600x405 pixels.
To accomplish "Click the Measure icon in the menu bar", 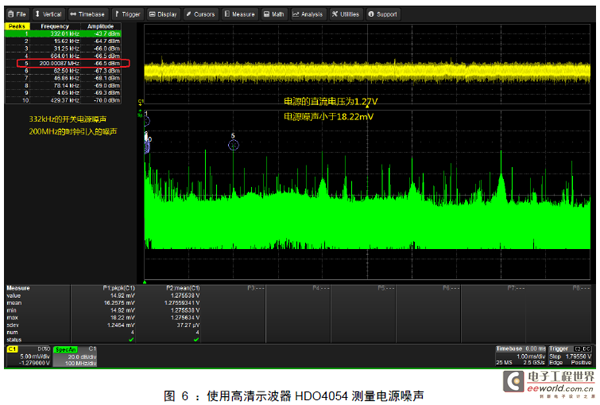I will pos(241,15).
